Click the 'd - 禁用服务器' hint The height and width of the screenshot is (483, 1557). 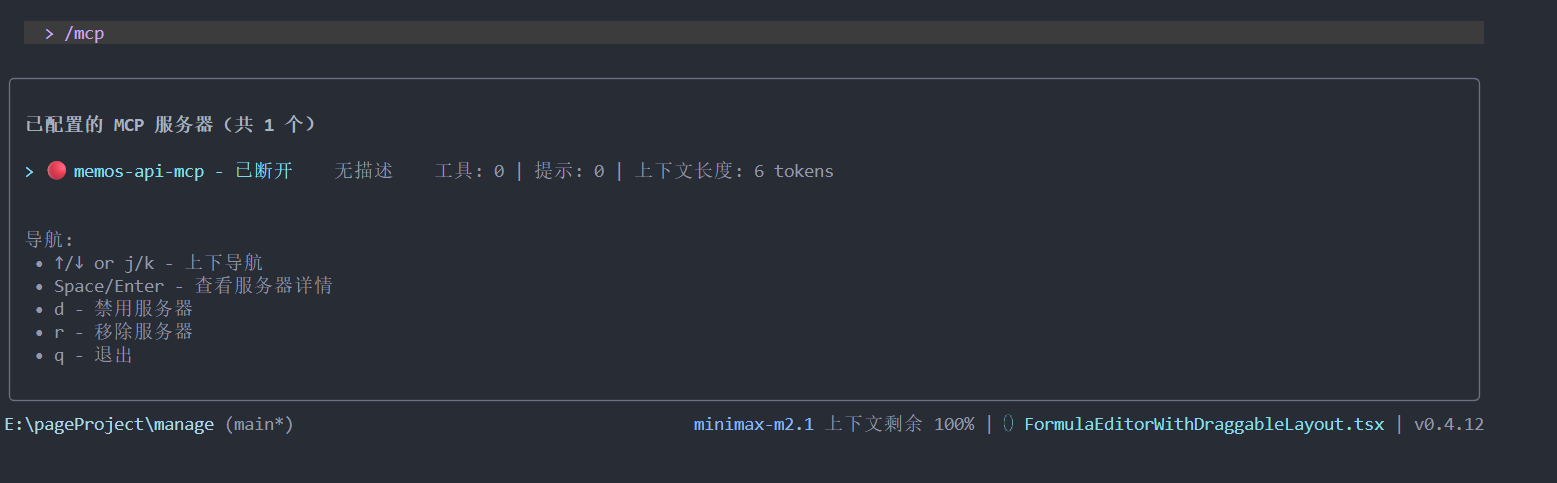[123, 309]
